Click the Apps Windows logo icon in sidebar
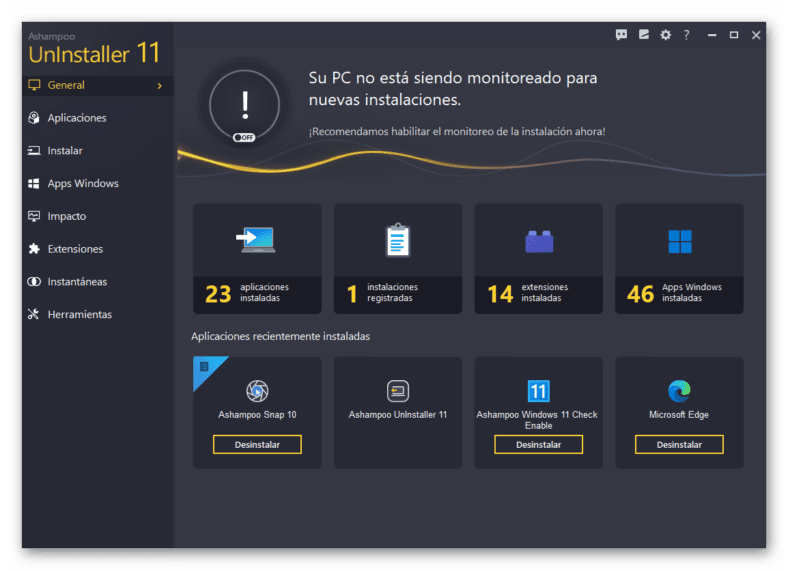 point(34,183)
